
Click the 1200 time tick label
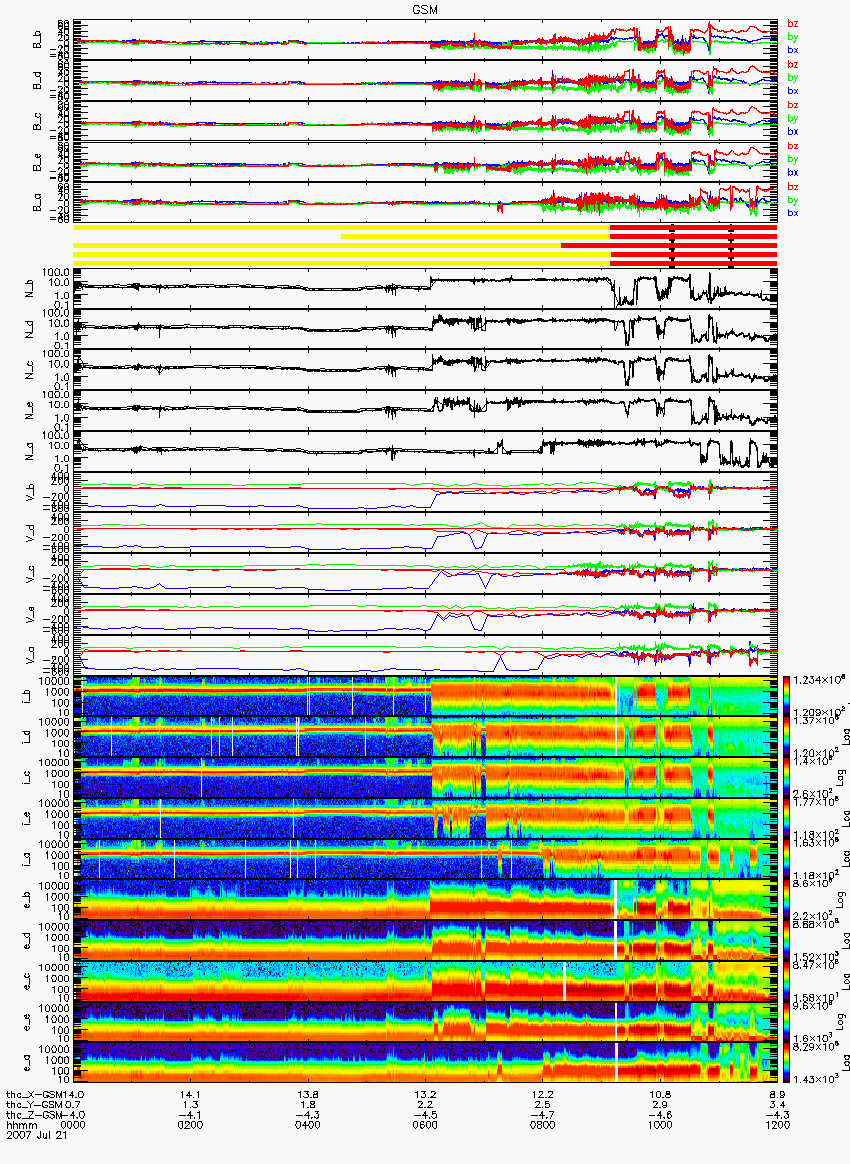[x=777, y=1125]
